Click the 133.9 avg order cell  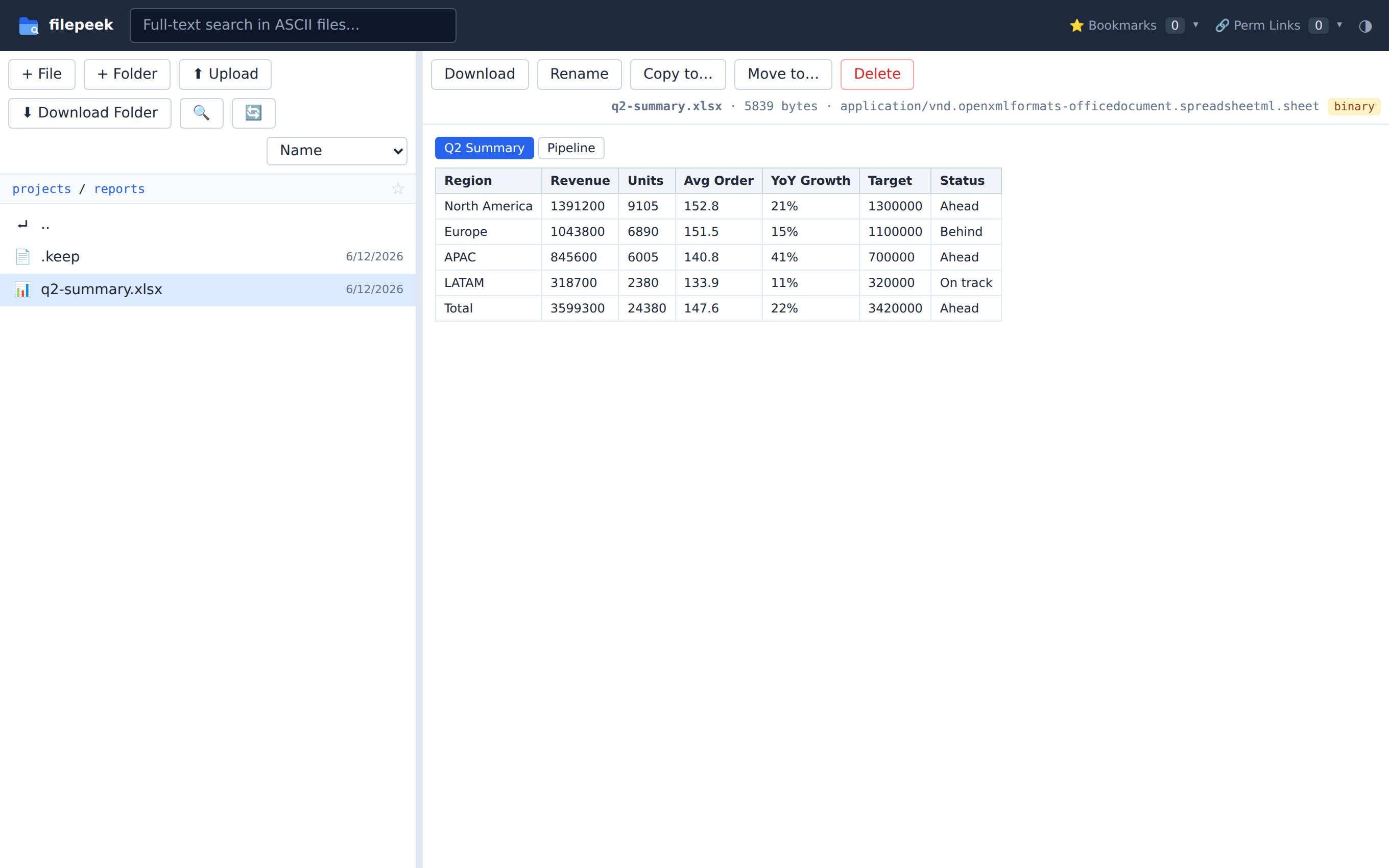coord(719,283)
